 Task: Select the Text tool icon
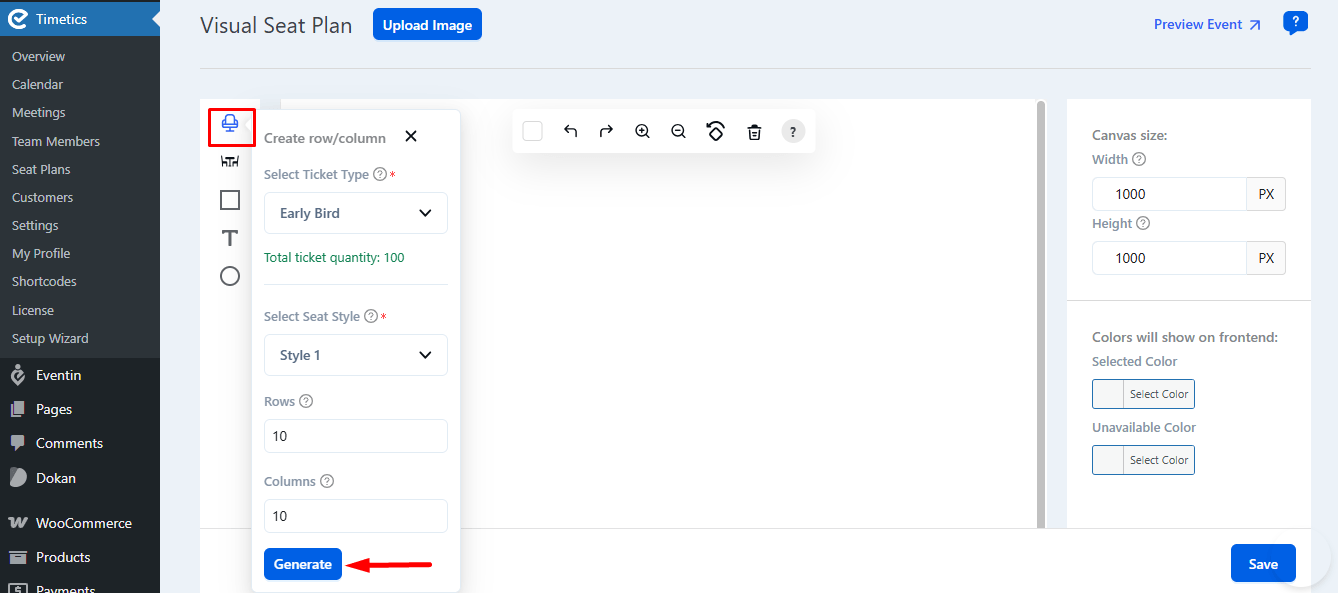click(x=230, y=238)
